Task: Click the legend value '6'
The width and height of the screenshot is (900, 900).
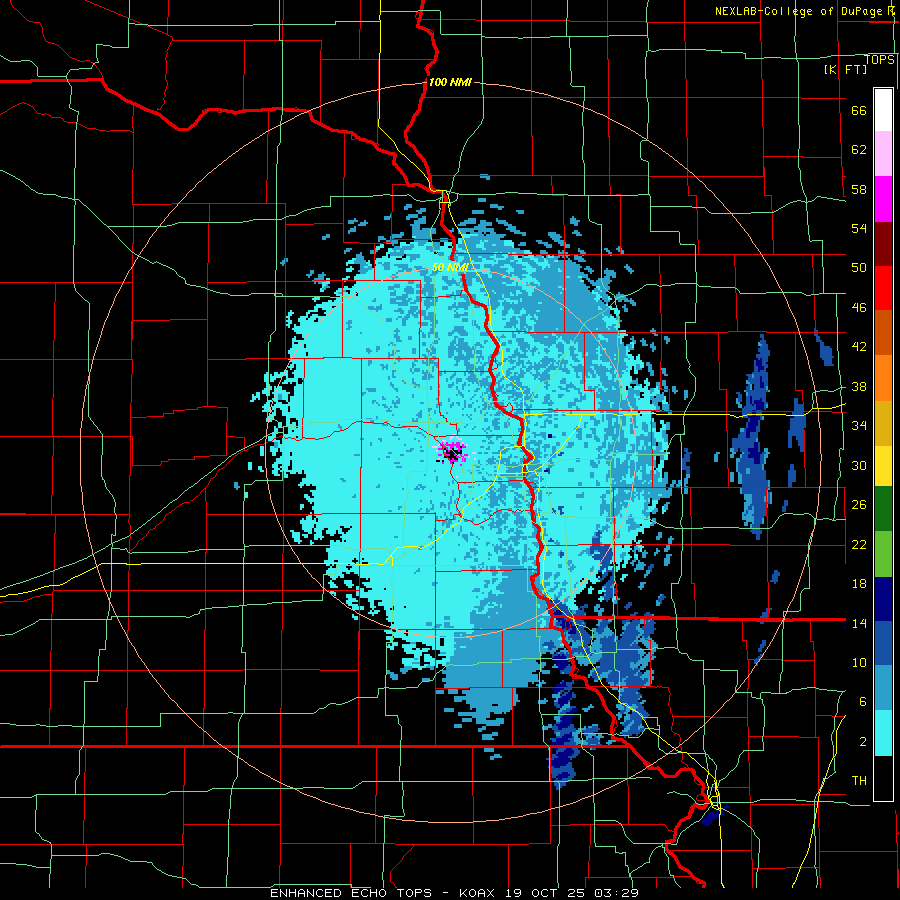Action: (x=862, y=701)
